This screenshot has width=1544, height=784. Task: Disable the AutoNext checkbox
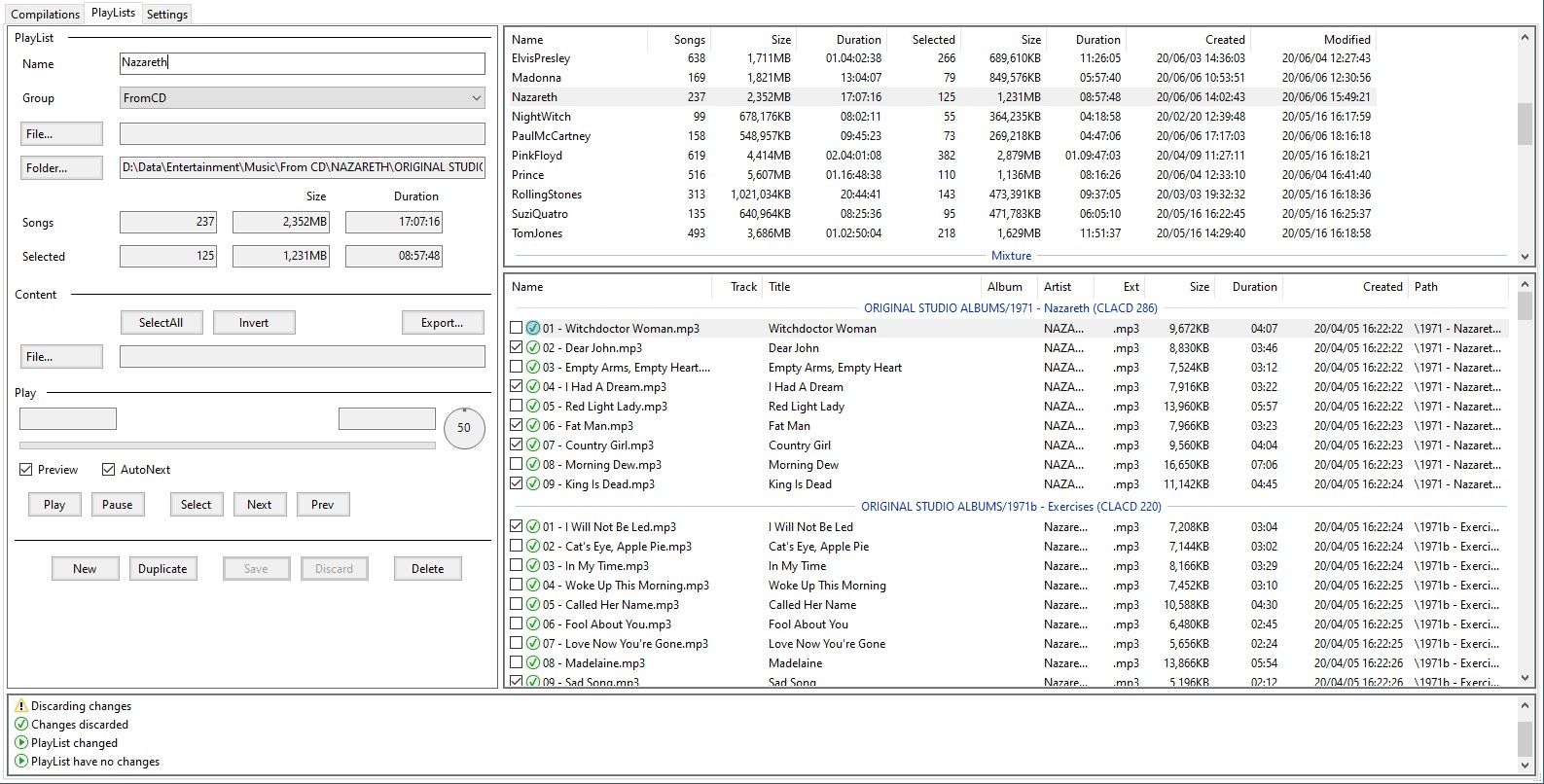(x=109, y=470)
